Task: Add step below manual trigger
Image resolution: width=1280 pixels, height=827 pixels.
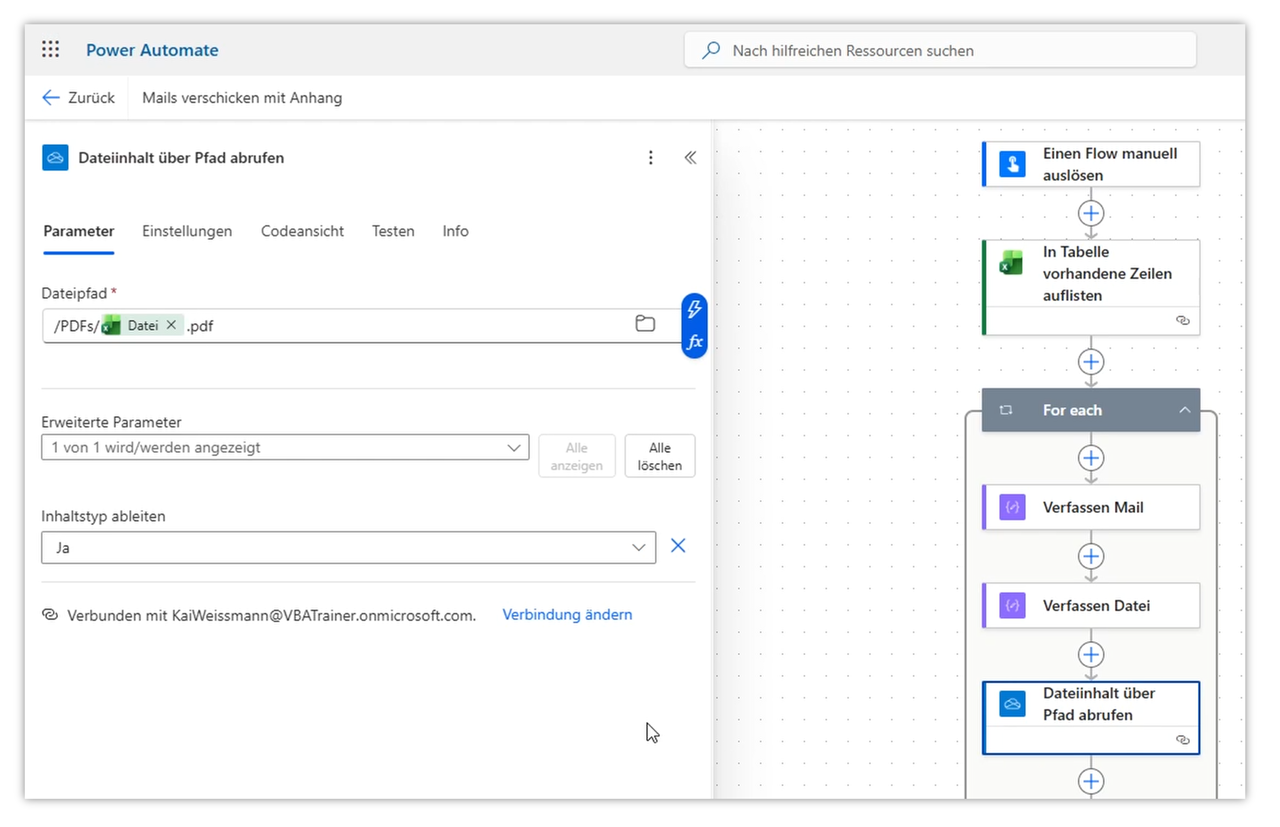Action: click(1091, 213)
